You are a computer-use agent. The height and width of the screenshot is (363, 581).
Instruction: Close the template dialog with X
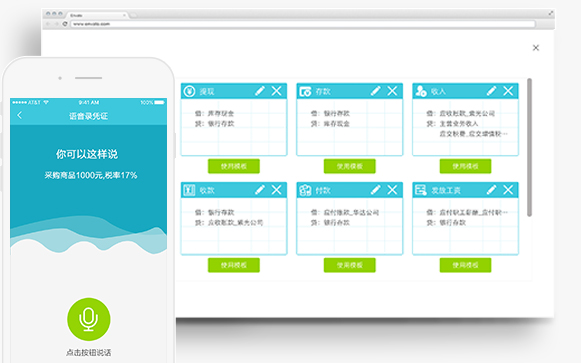(536, 48)
